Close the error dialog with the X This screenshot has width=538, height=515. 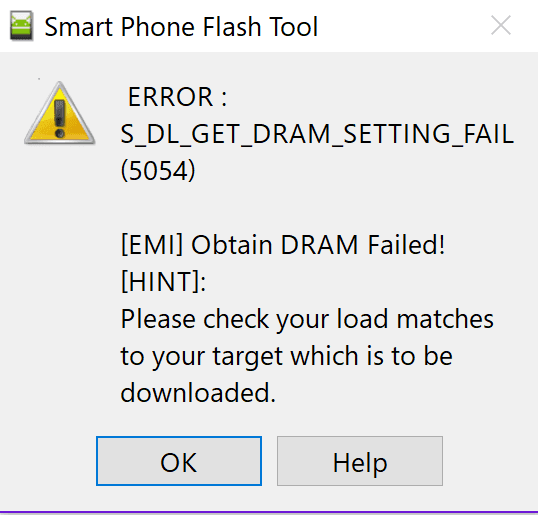[x=501, y=25]
